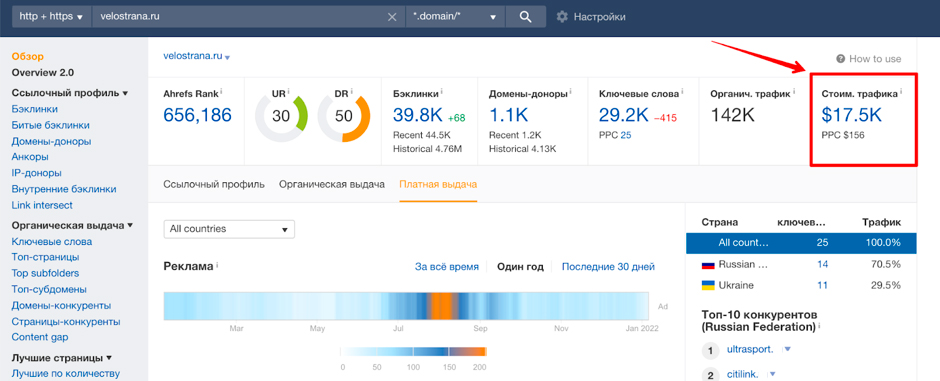Image resolution: width=940 pixels, height=381 pixels.
Task: Expand the arrow next to ultrasport competitor
Action: click(787, 349)
